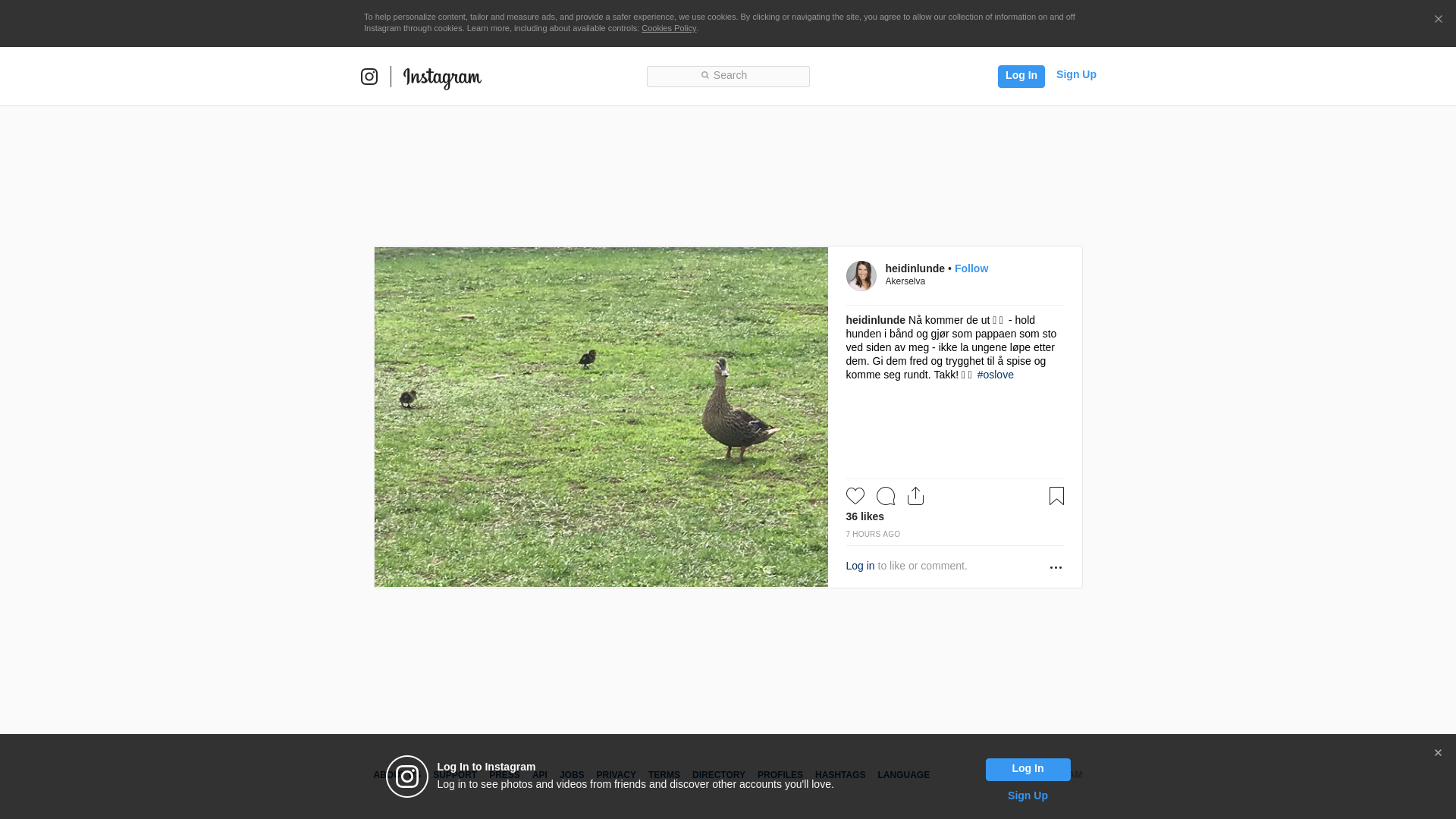The width and height of the screenshot is (1456, 819).
Task: Open the Cookies Policy link
Action: pyautogui.click(x=669, y=28)
